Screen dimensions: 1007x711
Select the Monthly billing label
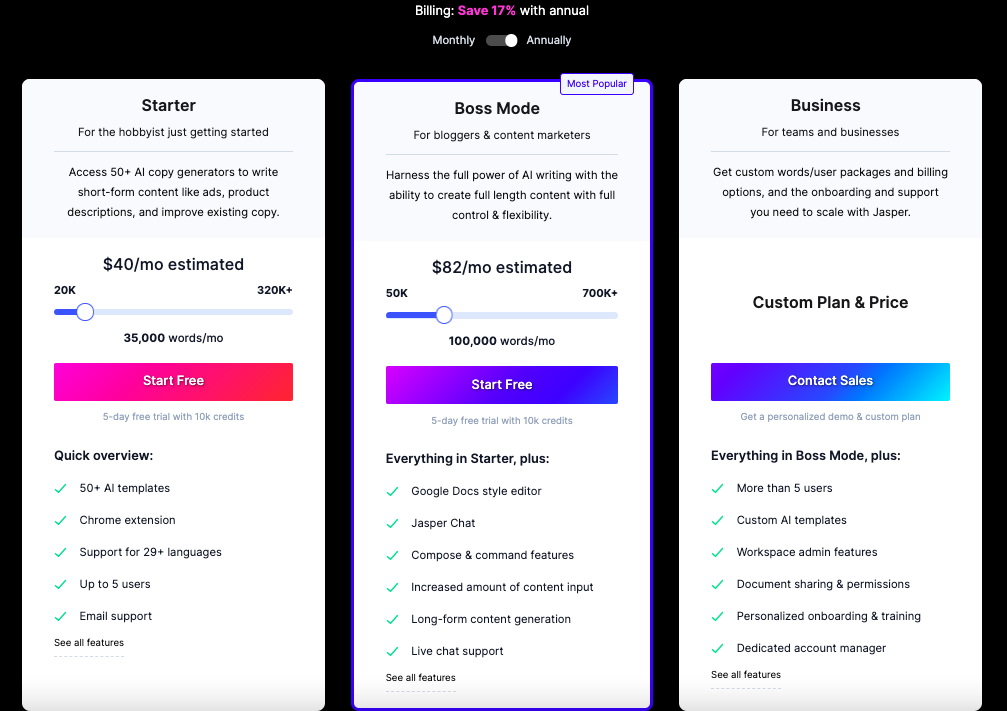(453, 40)
